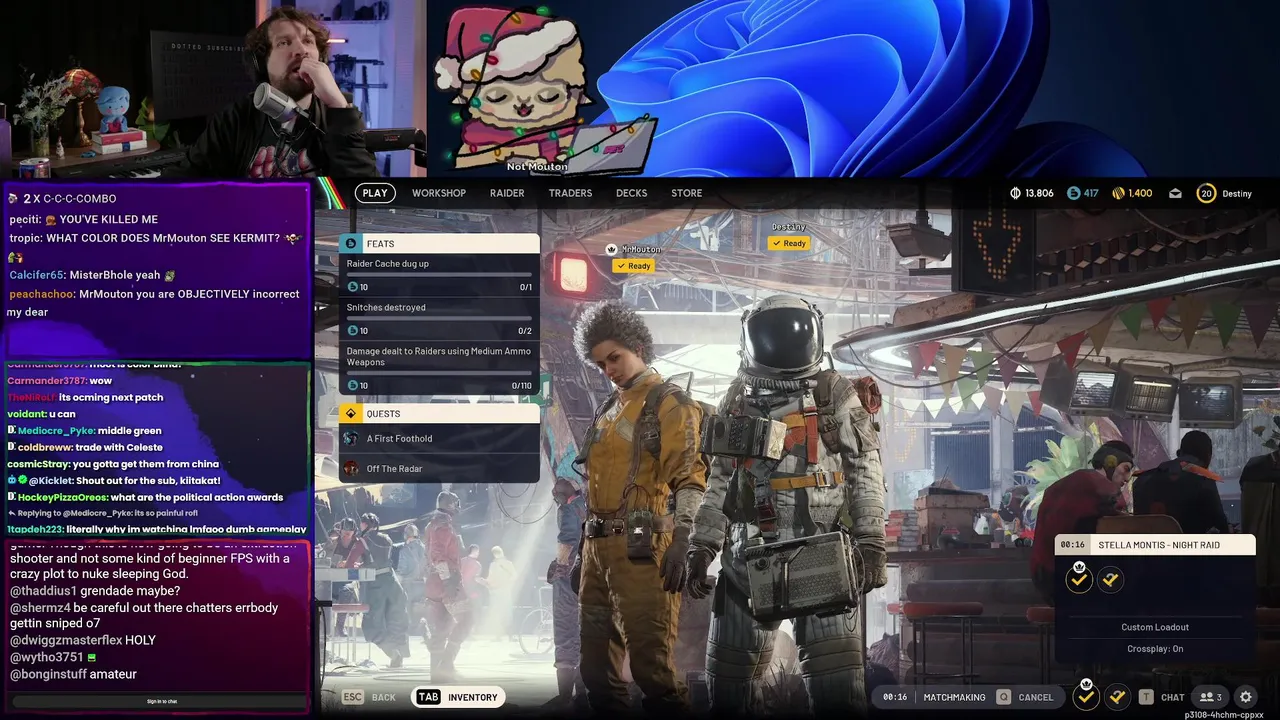This screenshot has height=720, width=1280.
Task: Click the blue cred icon near 417
Action: point(1073,193)
